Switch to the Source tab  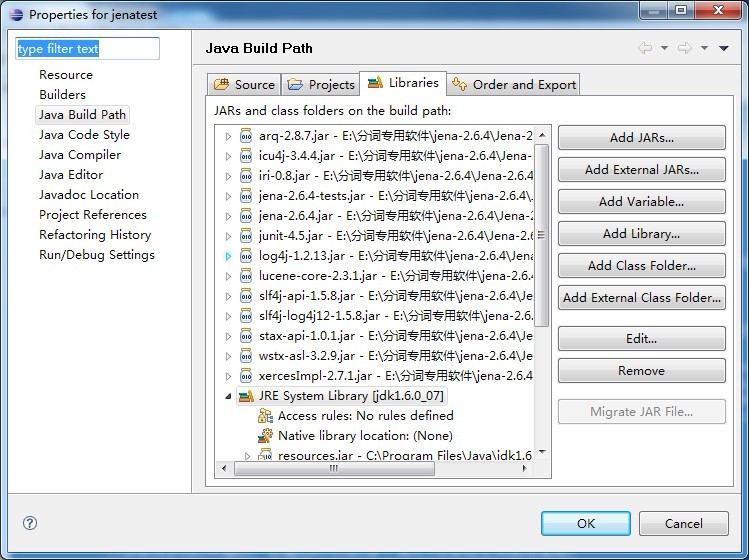pyautogui.click(x=244, y=85)
